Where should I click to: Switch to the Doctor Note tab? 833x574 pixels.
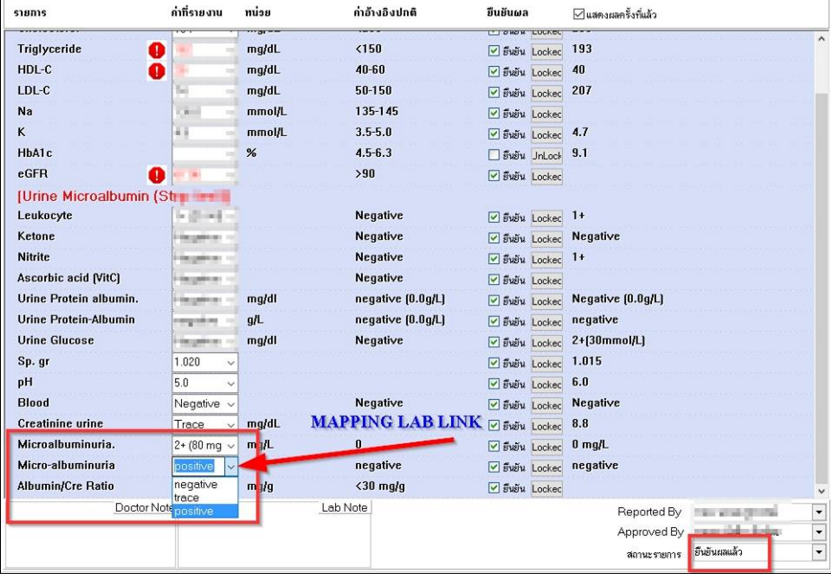[143, 508]
